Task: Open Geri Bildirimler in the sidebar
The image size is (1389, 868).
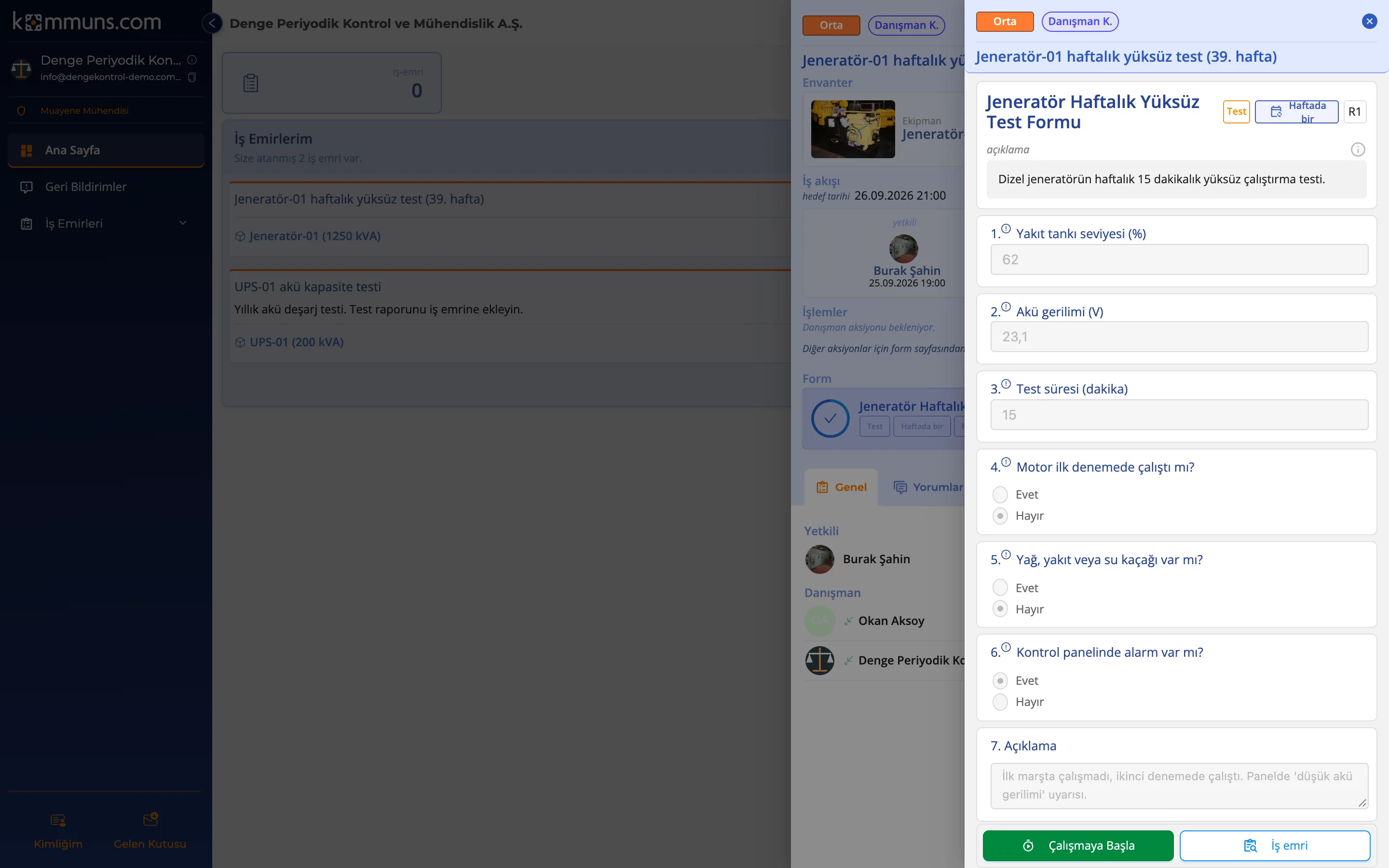Action: click(106, 187)
